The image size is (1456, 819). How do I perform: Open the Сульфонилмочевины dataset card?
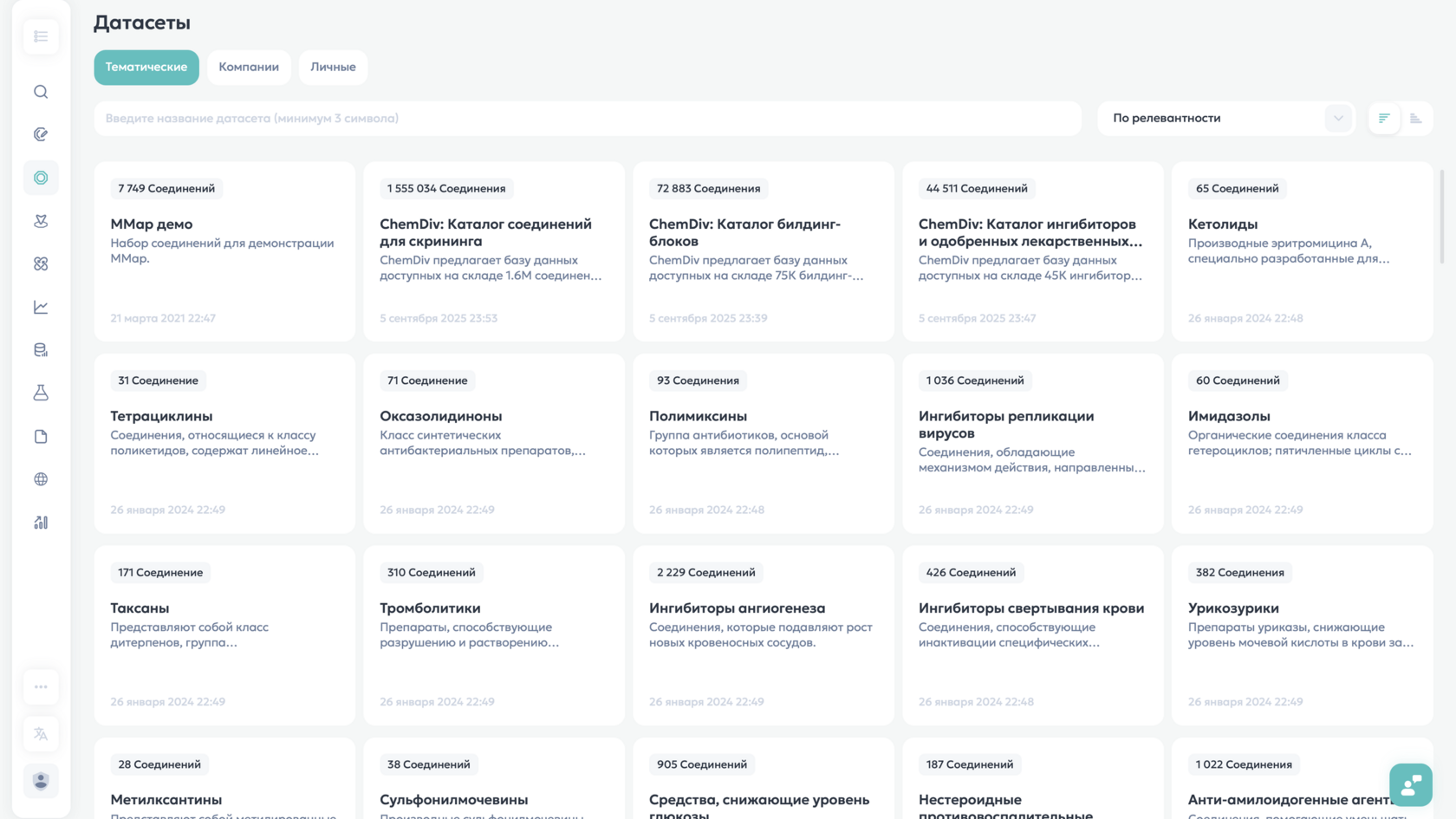click(494, 778)
